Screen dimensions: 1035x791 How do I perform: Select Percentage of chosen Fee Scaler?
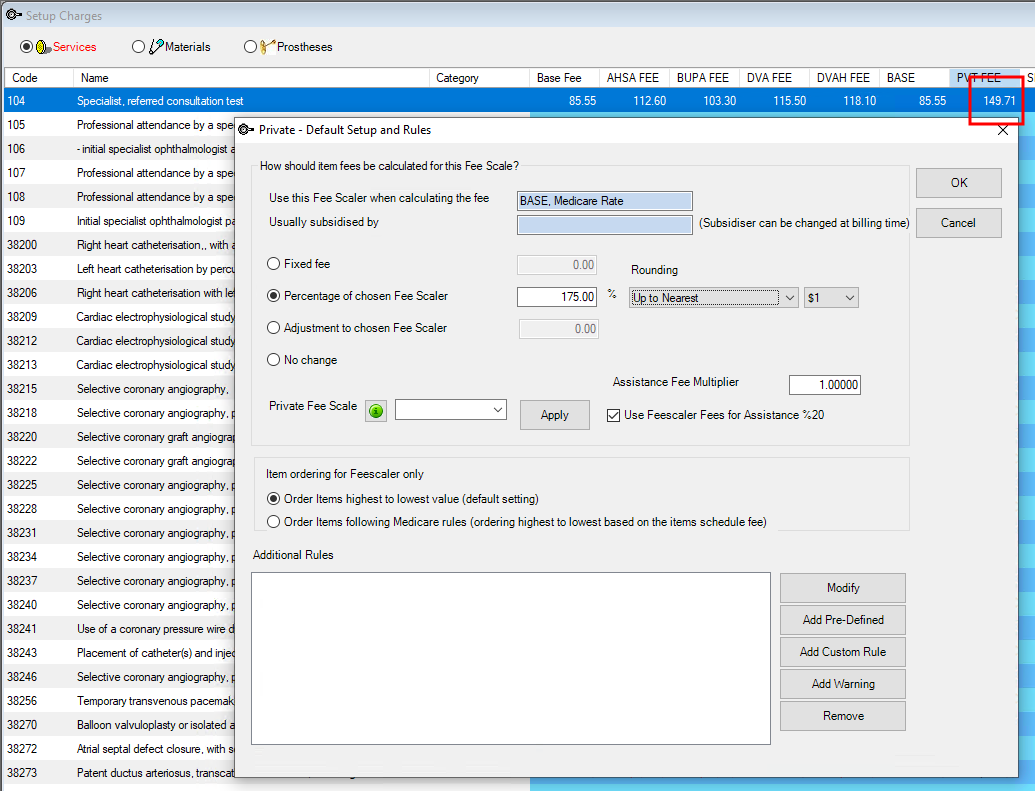(x=273, y=296)
